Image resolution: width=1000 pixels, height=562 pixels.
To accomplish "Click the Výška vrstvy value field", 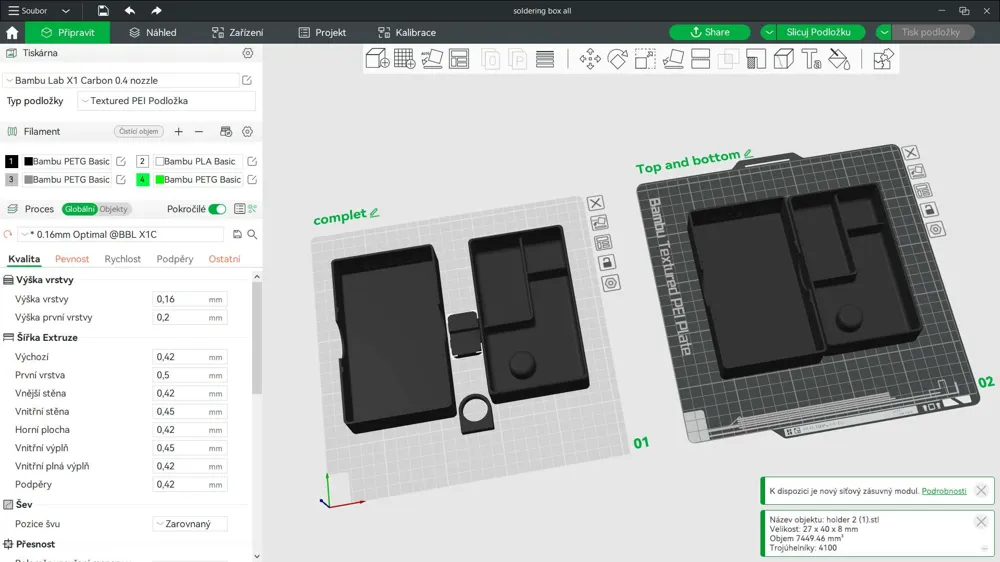I will [180, 299].
